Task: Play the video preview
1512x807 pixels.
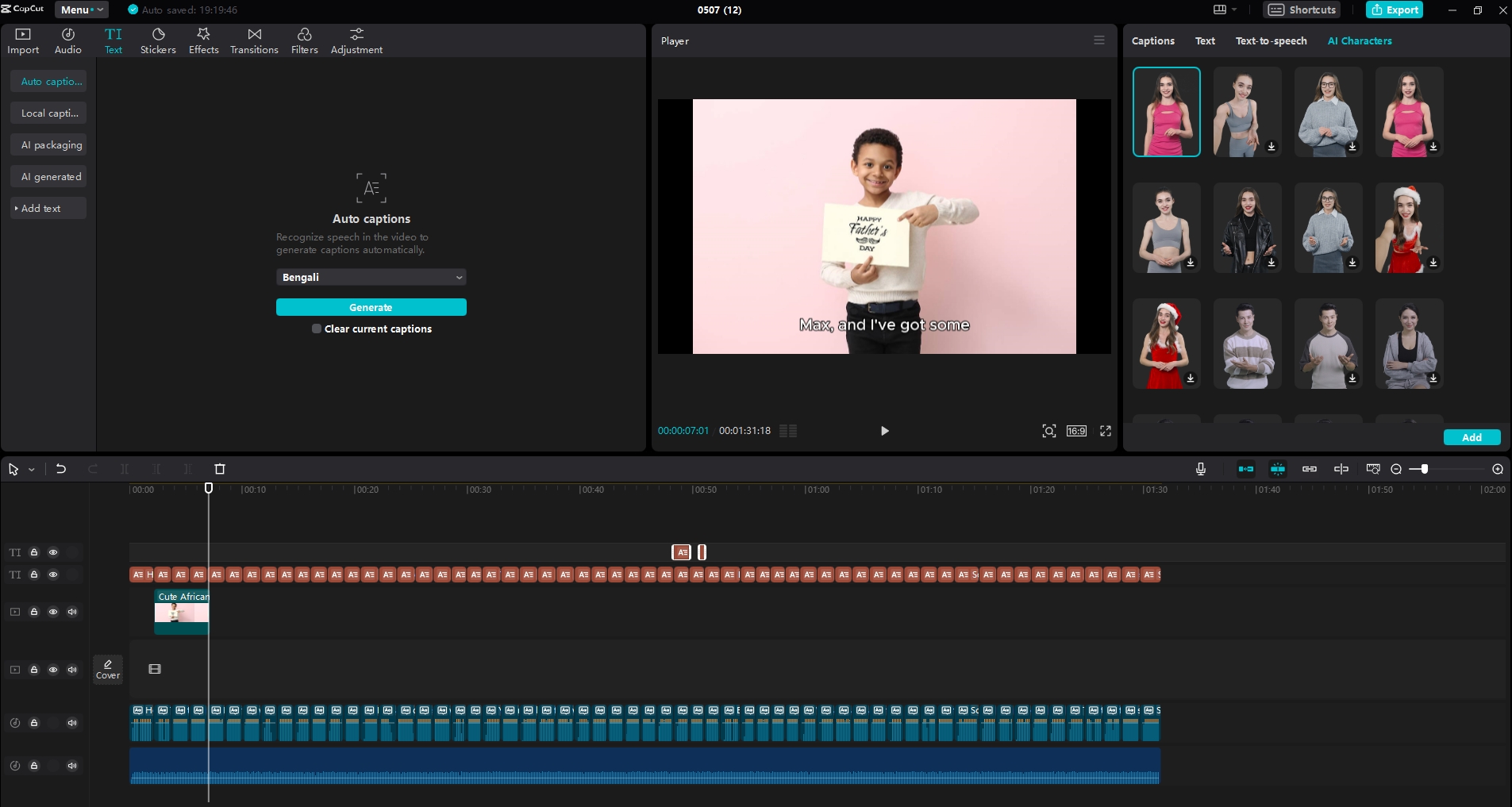Action: pyautogui.click(x=885, y=431)
